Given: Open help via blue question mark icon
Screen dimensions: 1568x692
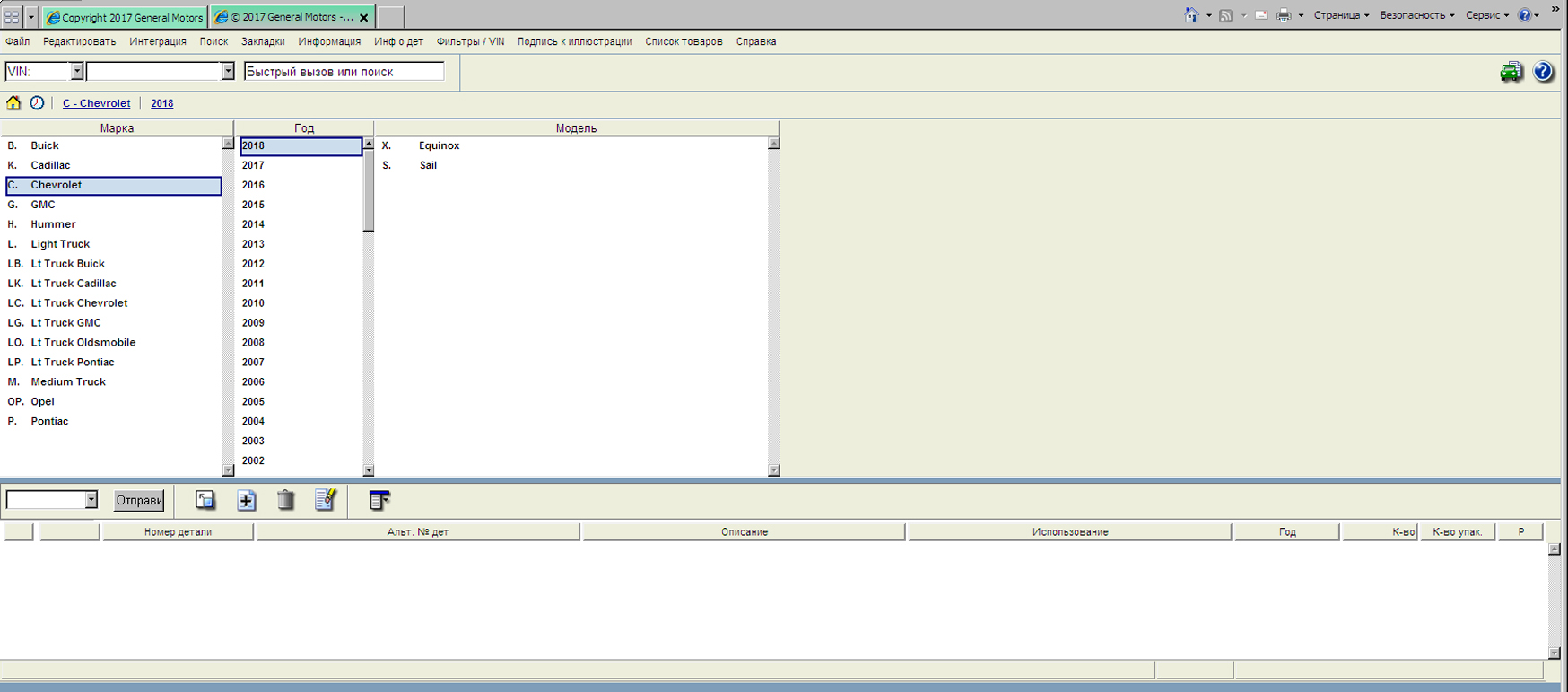Looking at the screenshot, I should coord(1543,73).
